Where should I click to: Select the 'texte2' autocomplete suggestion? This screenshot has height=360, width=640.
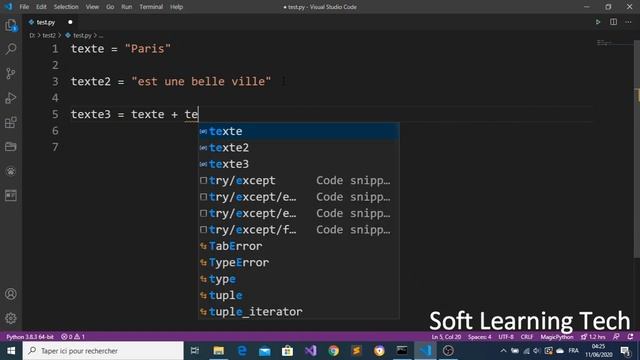299,148
